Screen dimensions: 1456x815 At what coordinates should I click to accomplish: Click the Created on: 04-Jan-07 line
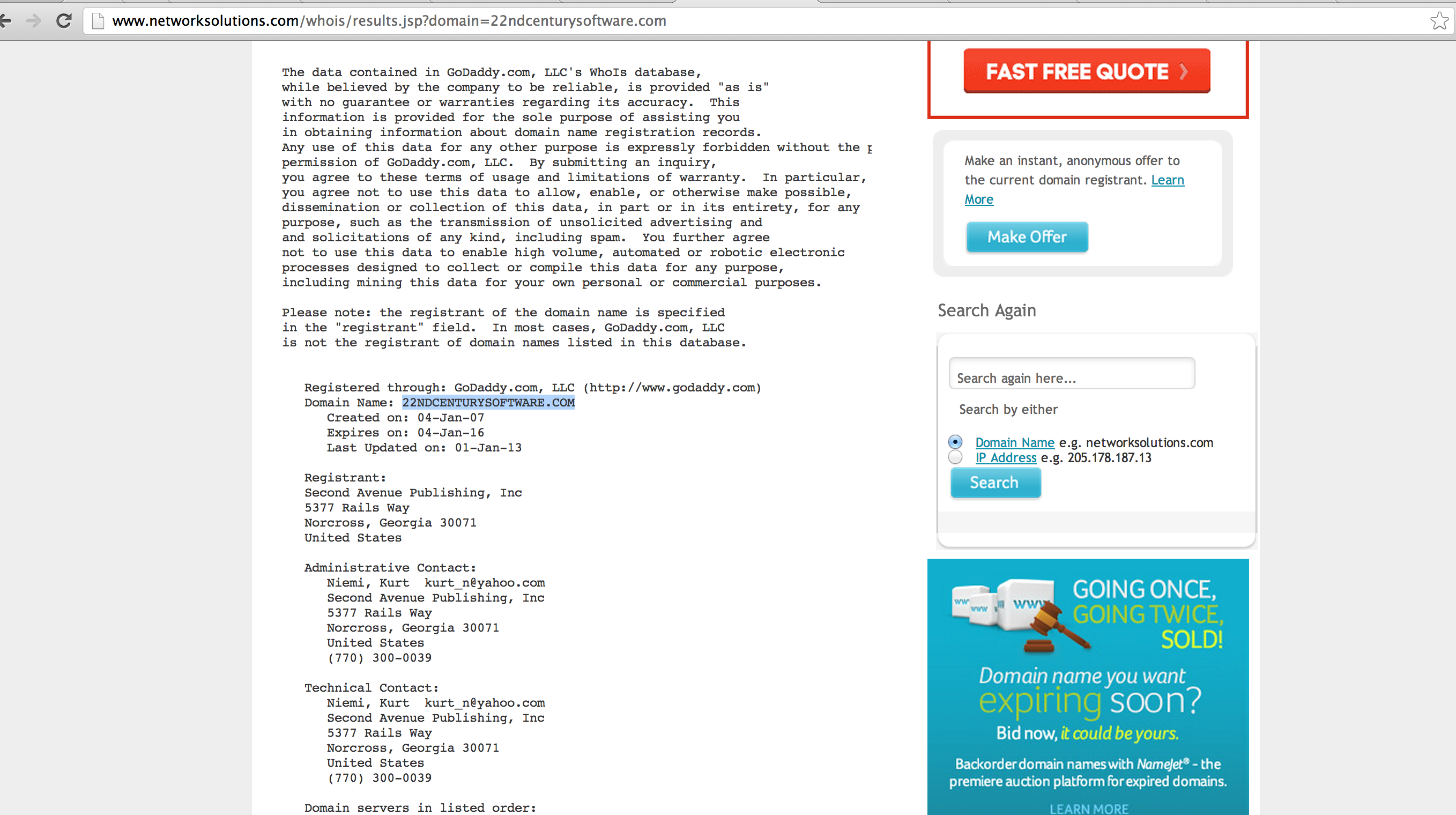[x=405, y=418]
